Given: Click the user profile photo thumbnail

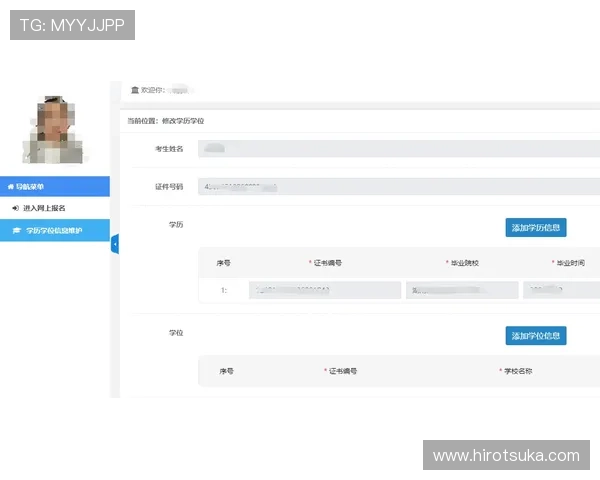Looking at the screenshot, I should pyautogui.click(x=54, y=129).
